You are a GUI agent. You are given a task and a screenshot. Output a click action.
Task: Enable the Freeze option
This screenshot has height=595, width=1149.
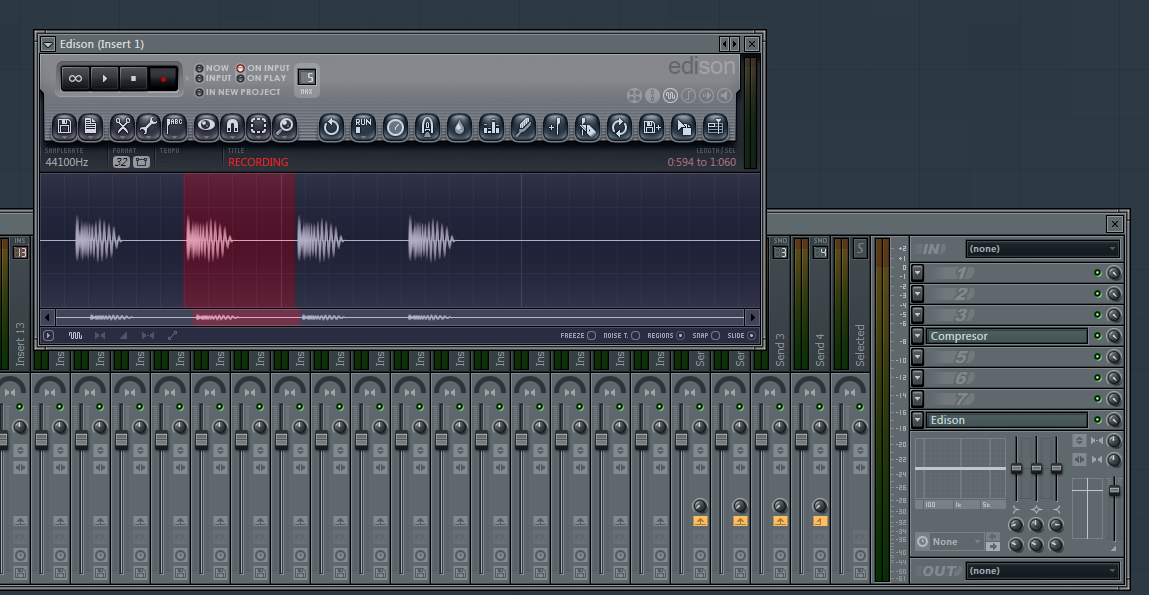pyautogui.click(x=591, y=336)
